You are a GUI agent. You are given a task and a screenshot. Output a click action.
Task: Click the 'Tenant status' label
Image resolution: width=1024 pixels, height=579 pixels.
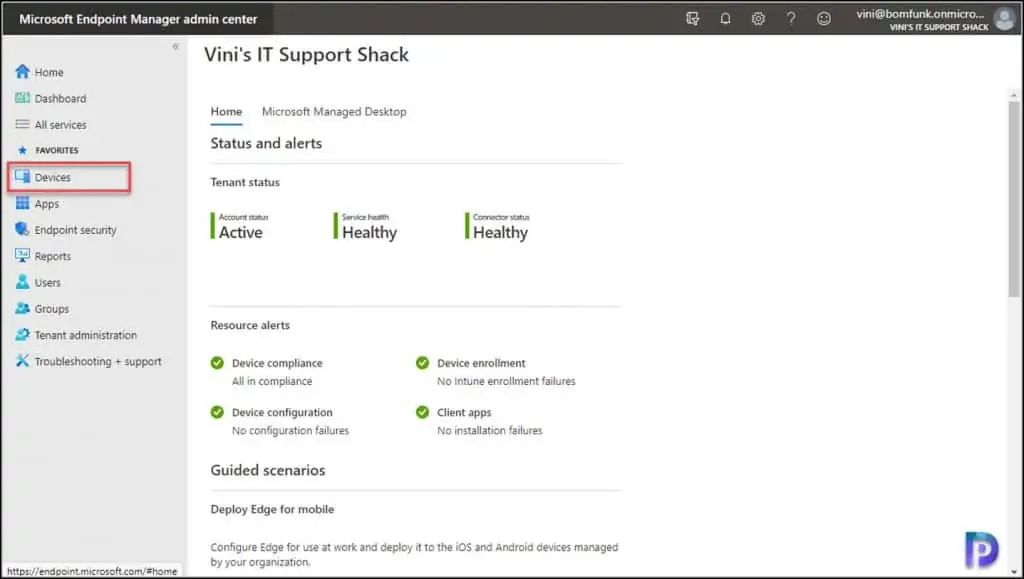245,182
